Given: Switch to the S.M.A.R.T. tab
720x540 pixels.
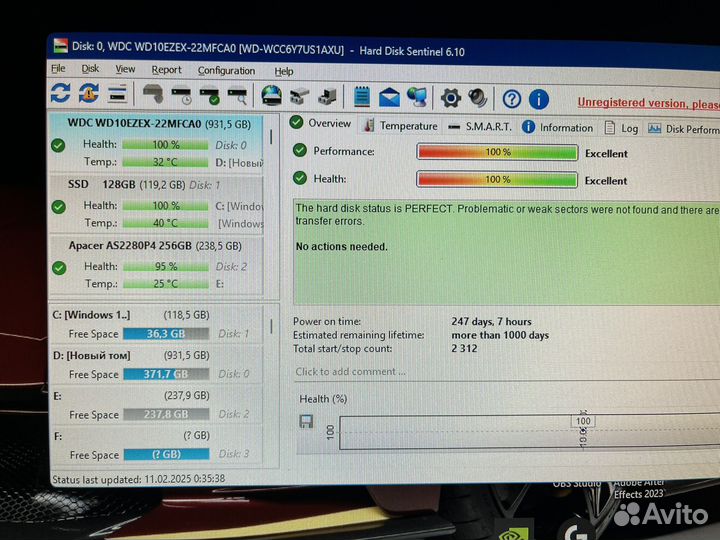Looking at the screenshot, I should pos(479,127).
